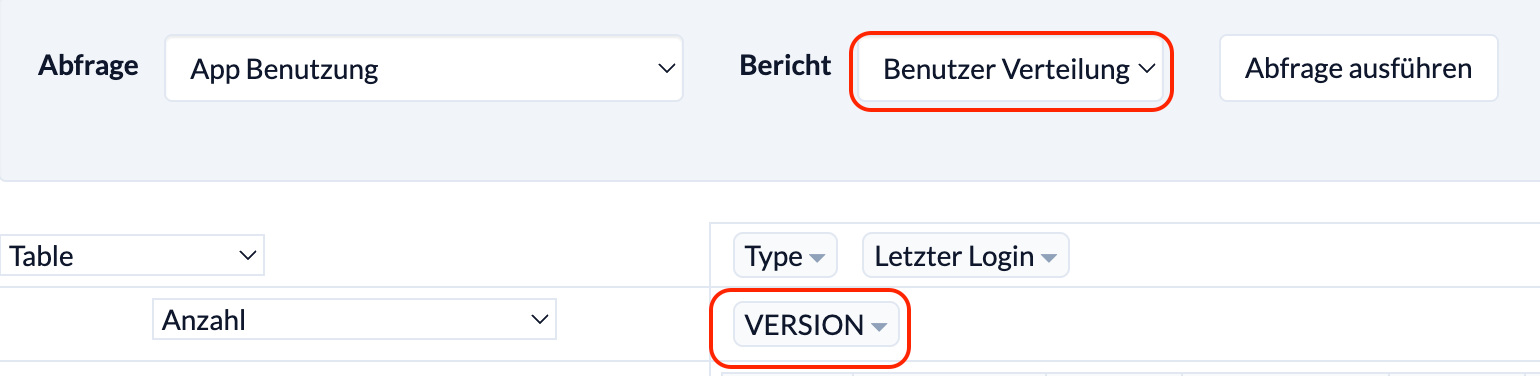Click the Bericht field label

tap(785, 66)
